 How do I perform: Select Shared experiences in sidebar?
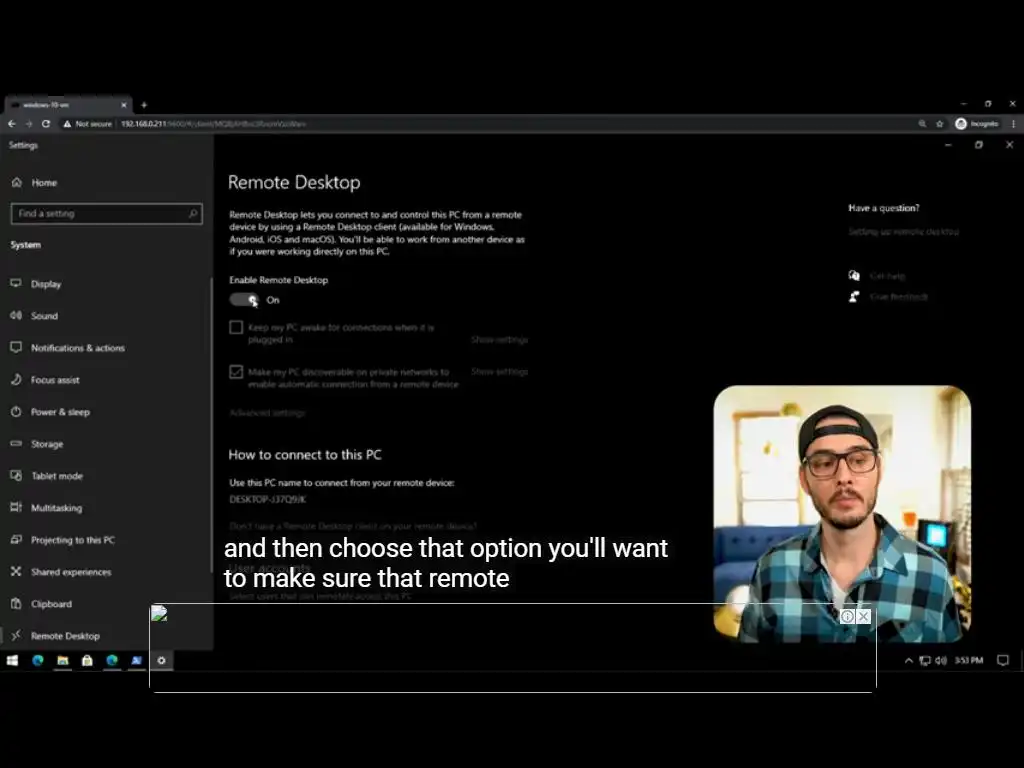pyautogui.click(x=61, y=572)
